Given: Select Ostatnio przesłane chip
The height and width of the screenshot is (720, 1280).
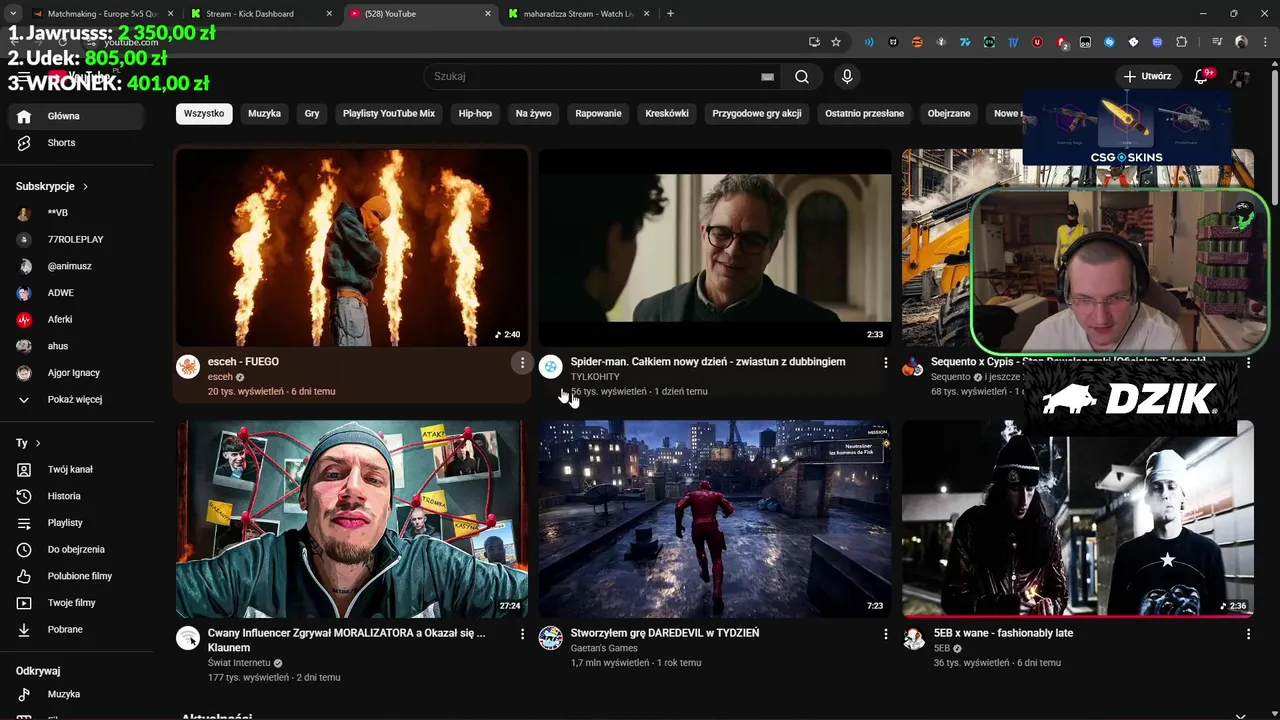Looking at the screenshot, I should (864, 114).
